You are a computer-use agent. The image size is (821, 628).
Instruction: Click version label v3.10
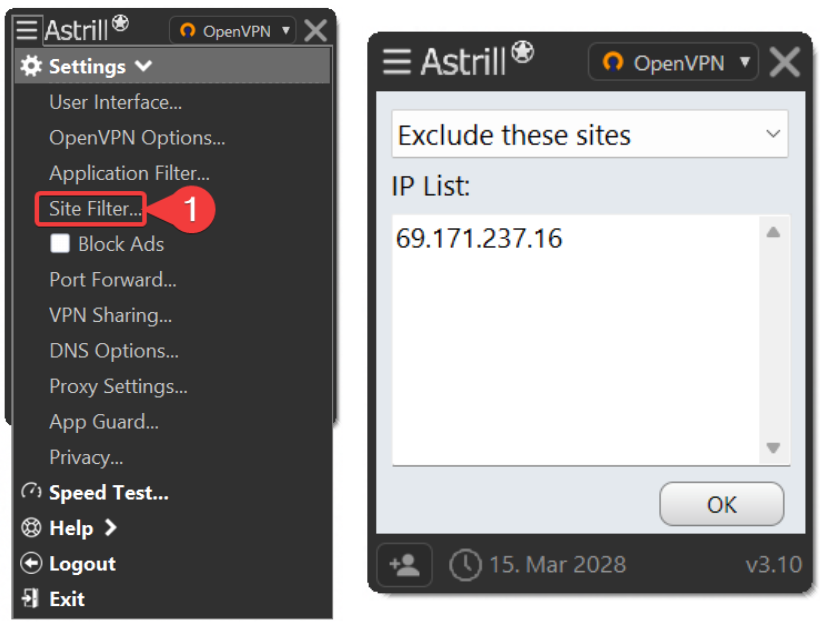pyautogui.click(x=773, y=565)
